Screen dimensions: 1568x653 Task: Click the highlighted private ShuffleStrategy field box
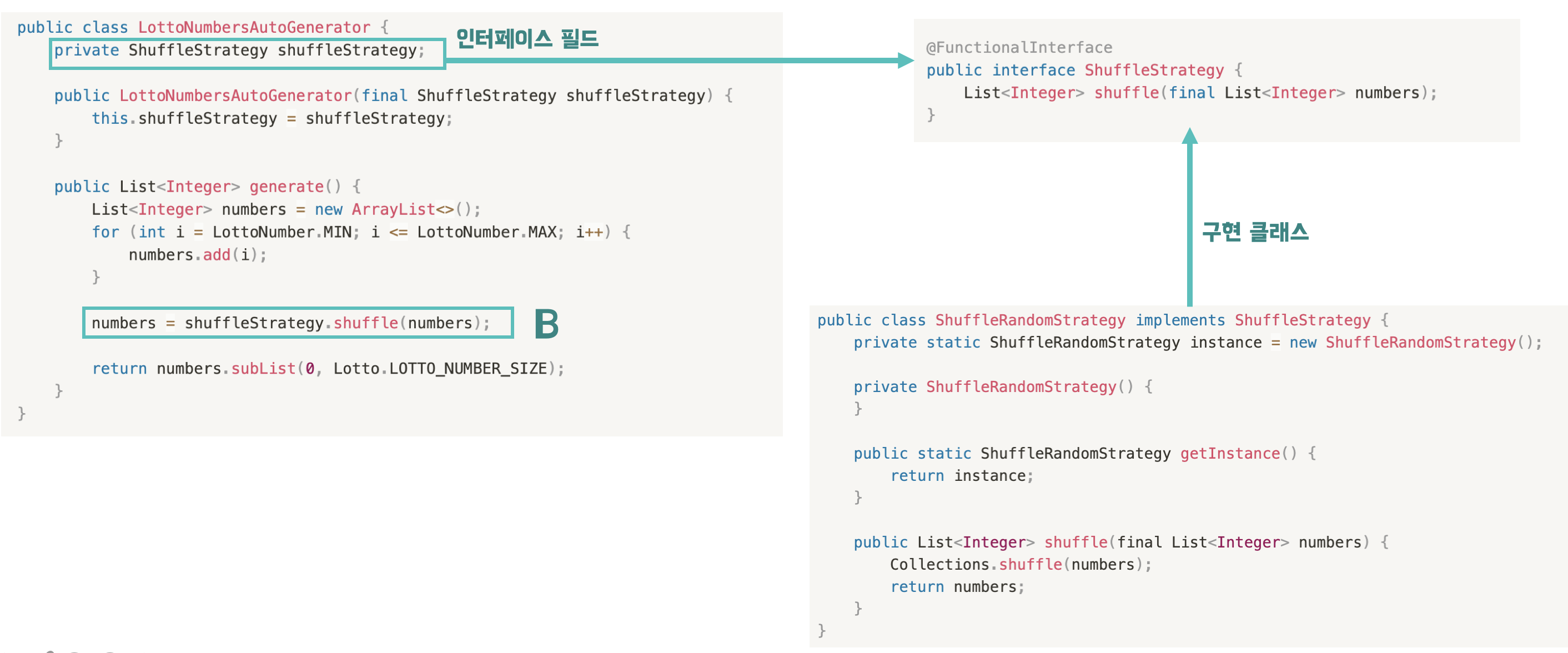pyautogui.click(x=247, y=53)
